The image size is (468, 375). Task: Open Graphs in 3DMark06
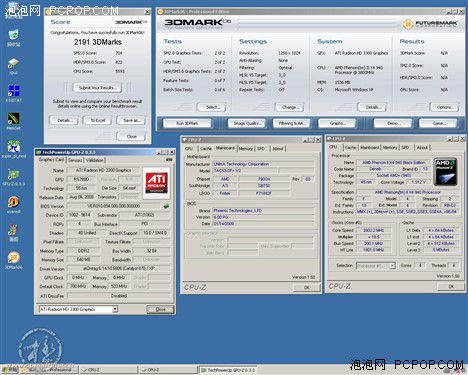pos(337,123)
